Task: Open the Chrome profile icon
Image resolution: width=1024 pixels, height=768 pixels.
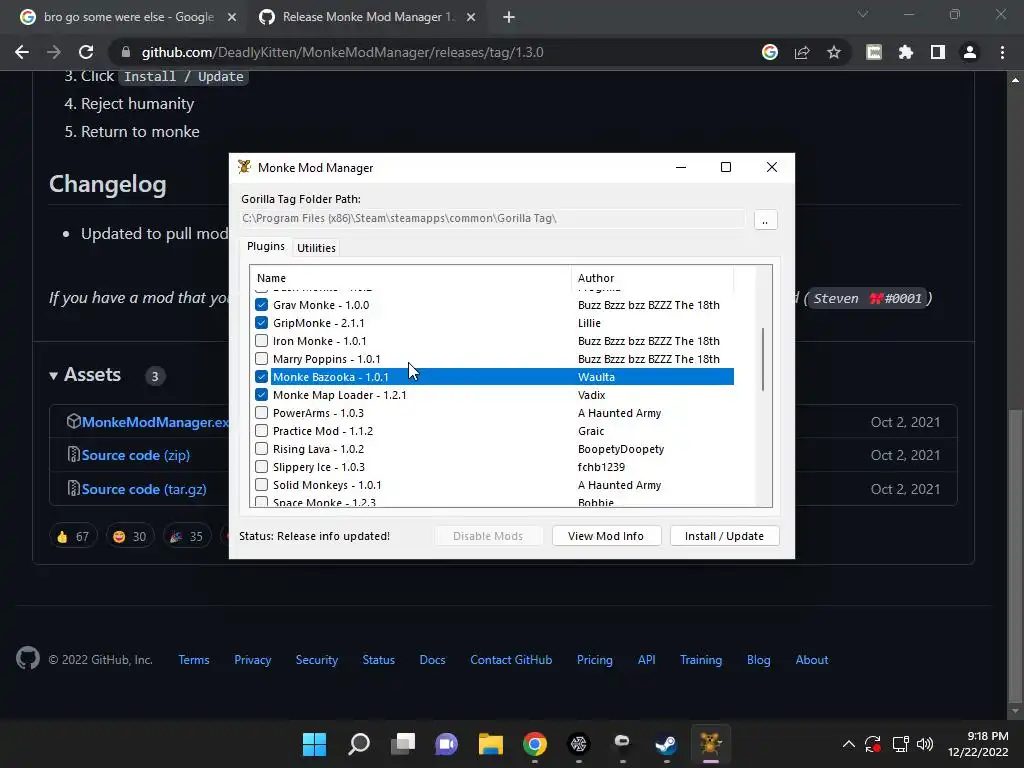Action: pyautogui.click(x=970, y=52)
